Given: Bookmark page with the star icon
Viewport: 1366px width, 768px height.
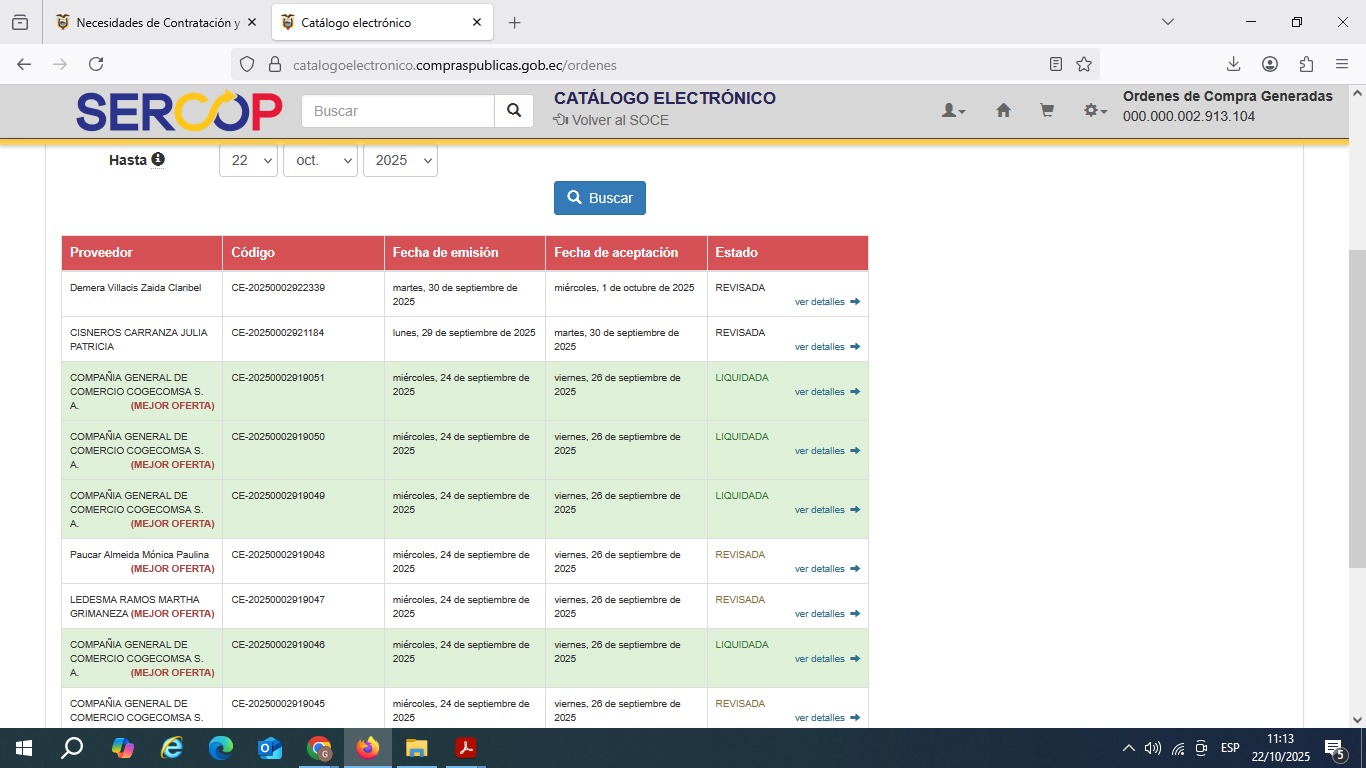Looking at the screenshot, I should point(1084,64).
